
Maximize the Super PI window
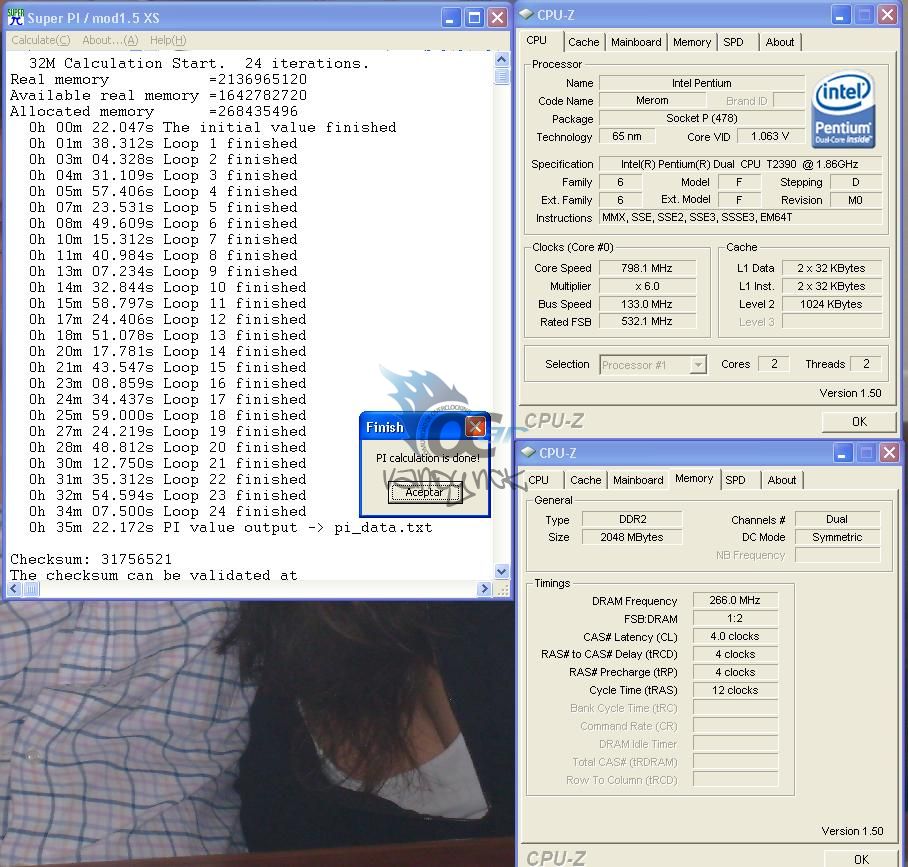474,17
